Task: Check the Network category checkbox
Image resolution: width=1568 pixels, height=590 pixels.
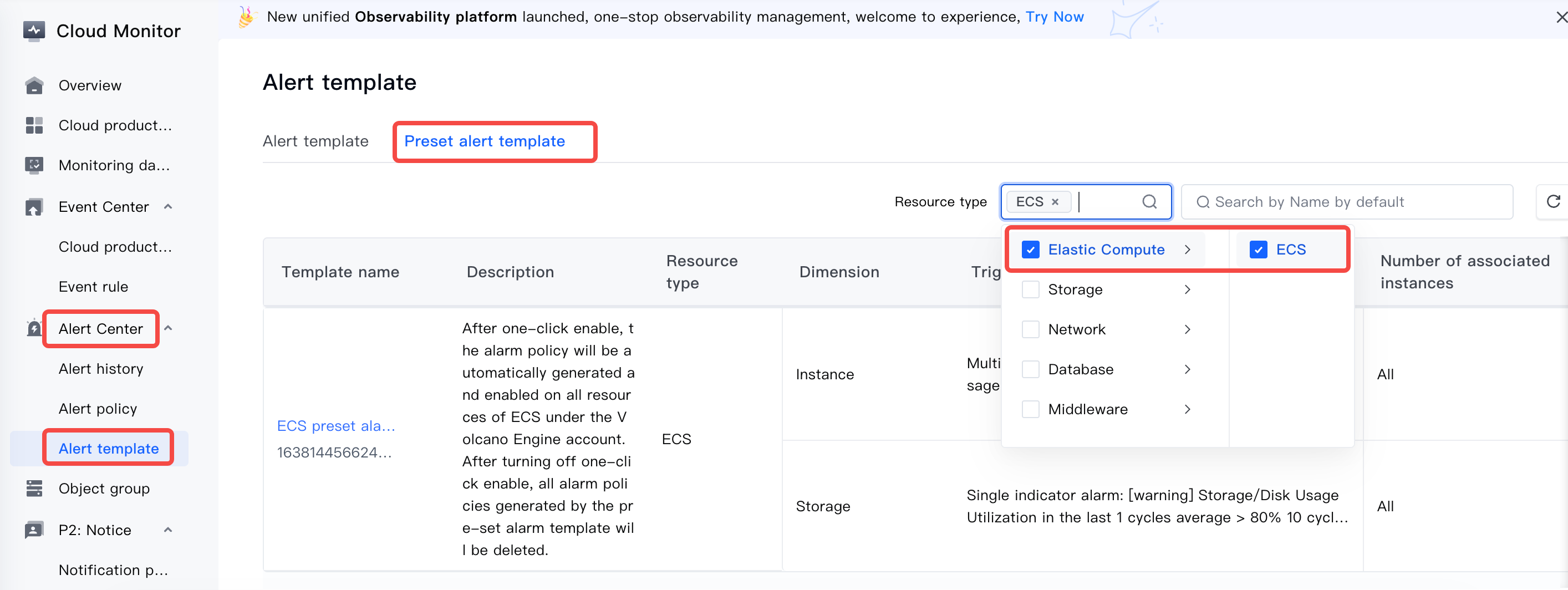Action: click(x=1030, y=329)
